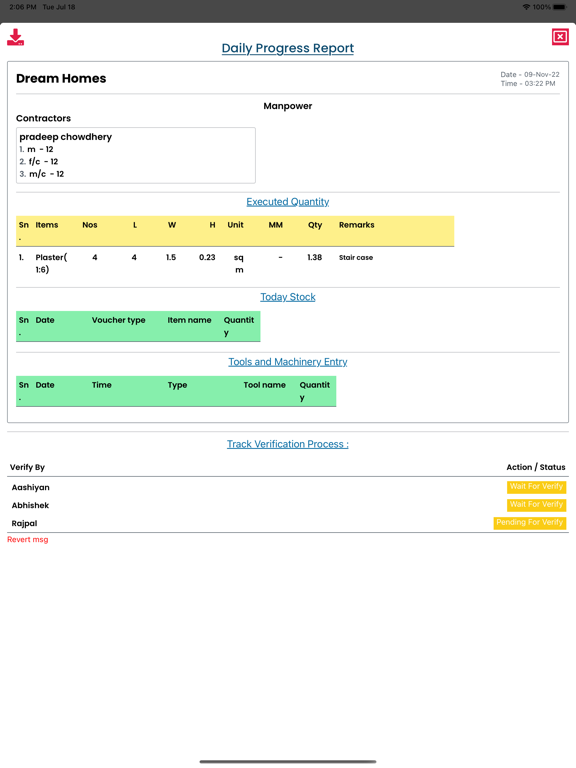Tap the Wi-Fi icon in status bar
576x768 pixels.
coord(527,7)
